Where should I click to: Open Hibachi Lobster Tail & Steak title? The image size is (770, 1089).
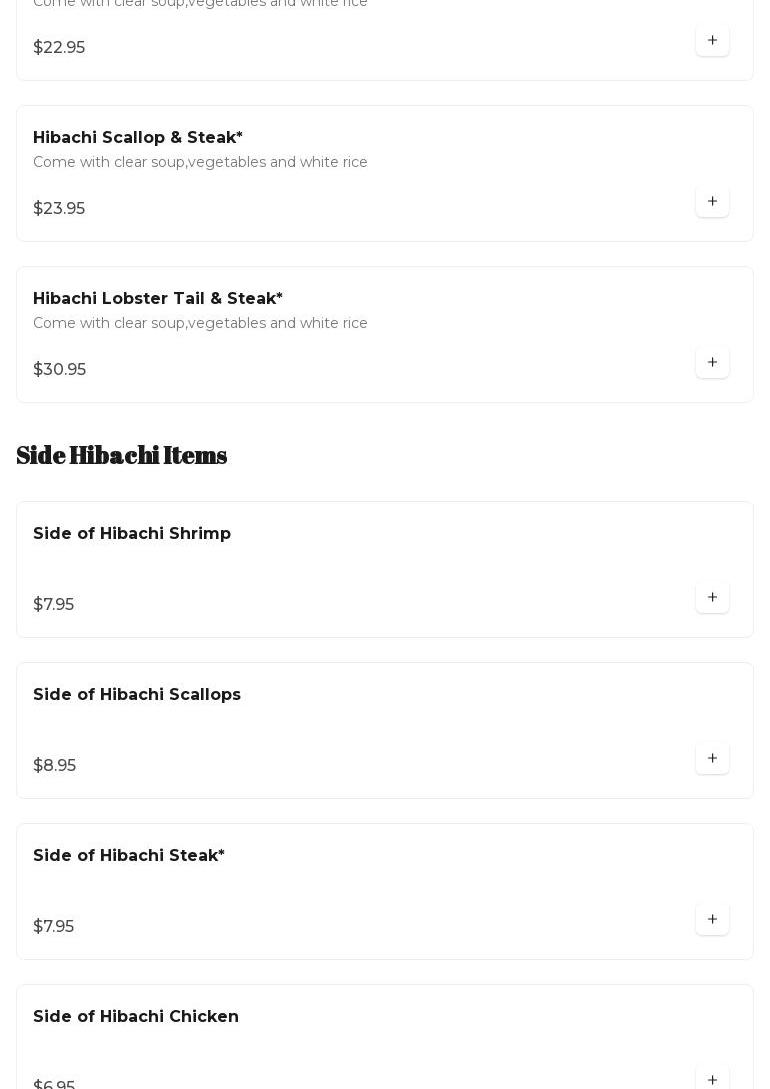[x=158, y=299]
